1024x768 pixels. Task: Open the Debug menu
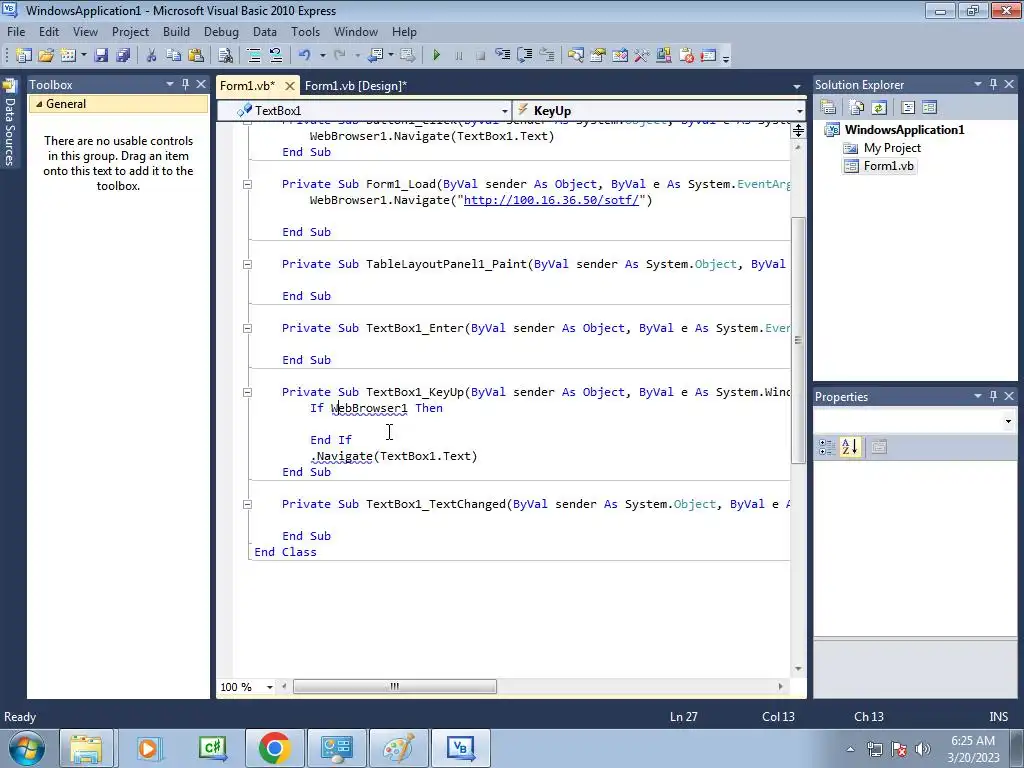coord(221,31)
